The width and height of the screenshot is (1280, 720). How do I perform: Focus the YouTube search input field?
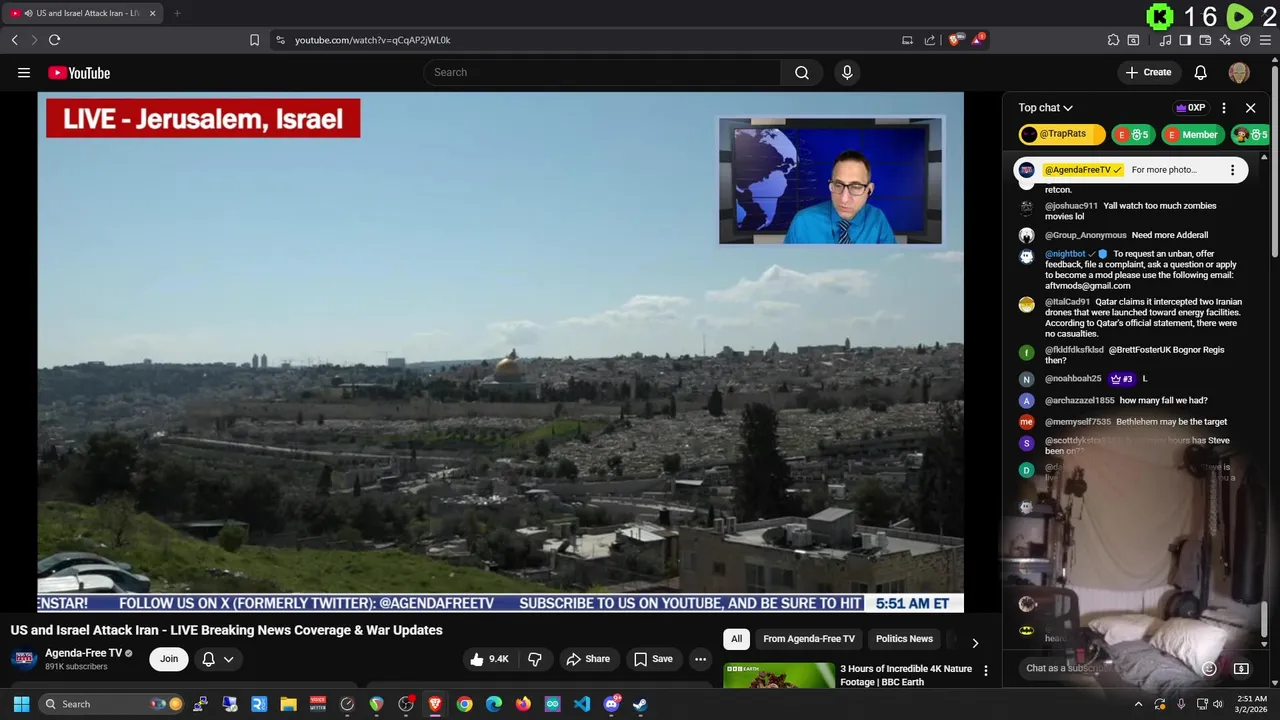point(602,72)
